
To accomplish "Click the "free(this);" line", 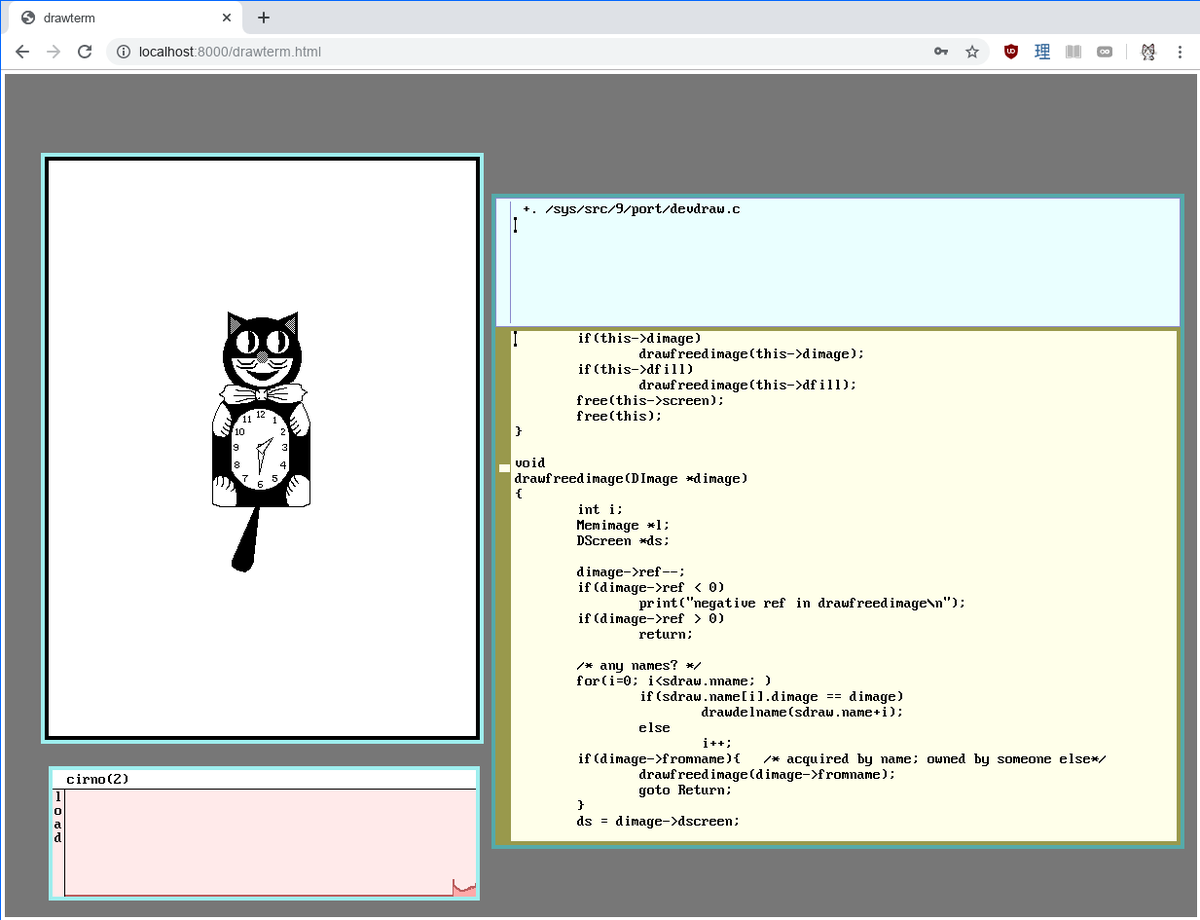I will (x=619, y=416).
